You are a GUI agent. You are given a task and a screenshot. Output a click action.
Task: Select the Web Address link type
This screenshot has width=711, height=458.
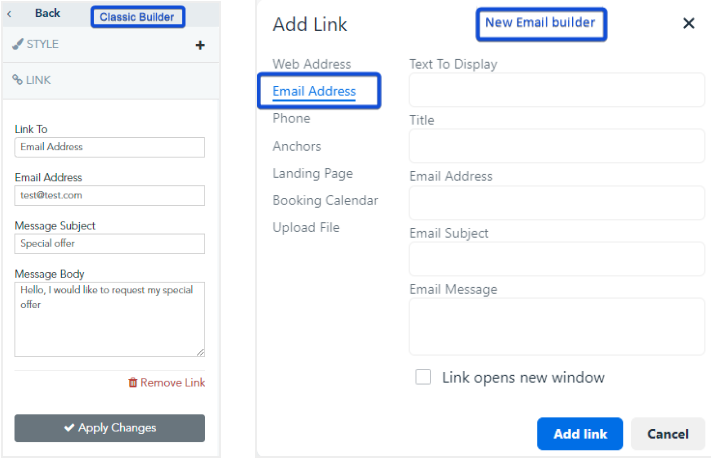tap(311, 64)
